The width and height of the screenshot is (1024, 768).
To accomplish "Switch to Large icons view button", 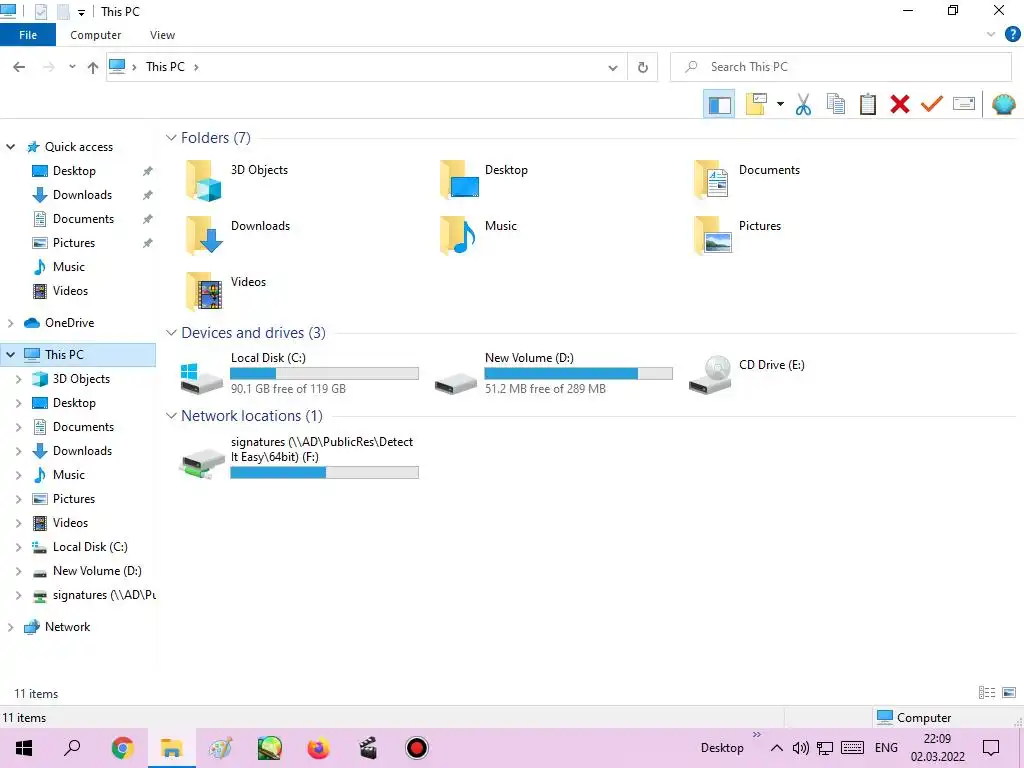I will pyautogui.click(x=1009, y=693).
